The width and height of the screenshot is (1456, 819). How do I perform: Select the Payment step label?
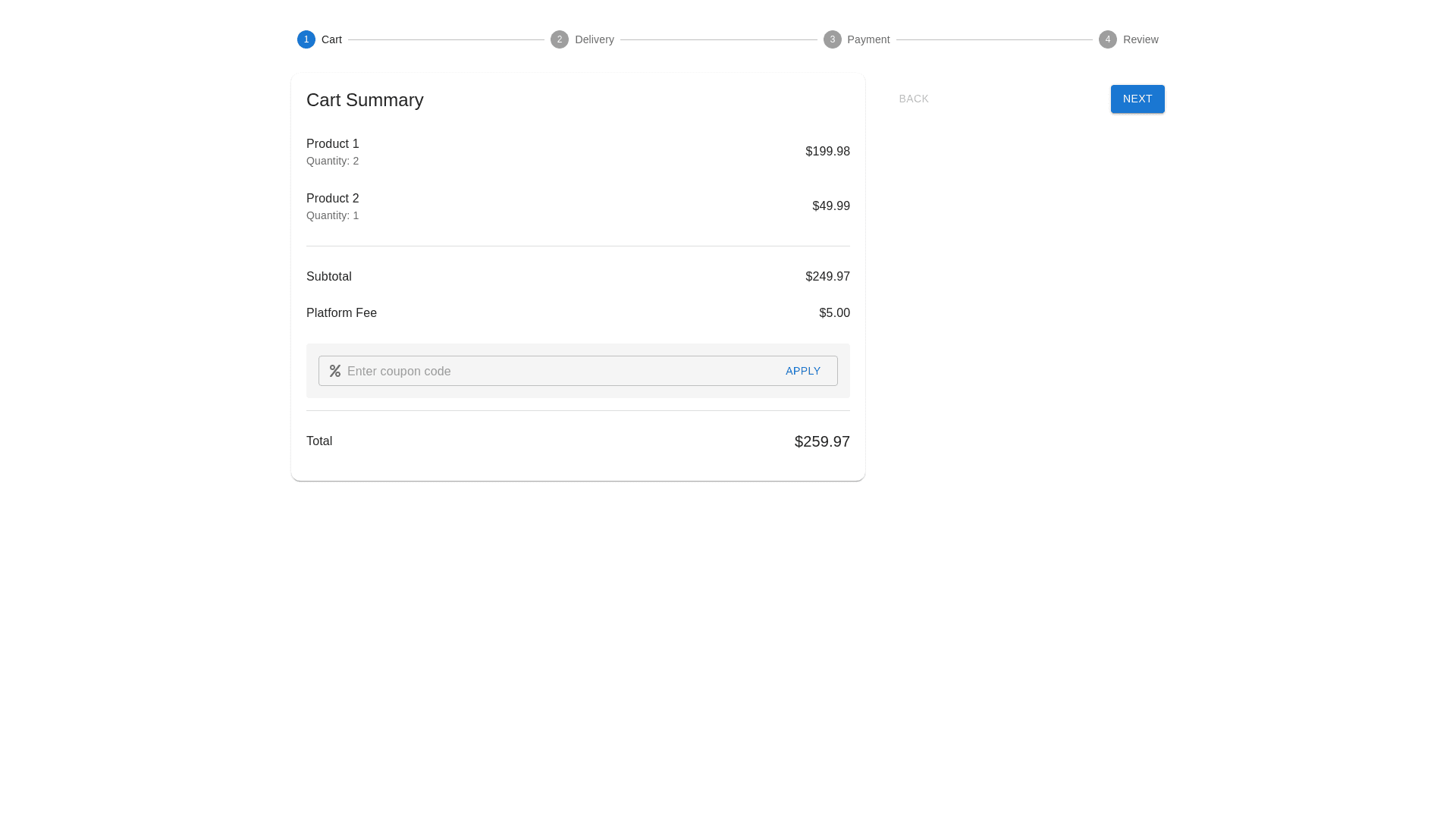(868, 39)
